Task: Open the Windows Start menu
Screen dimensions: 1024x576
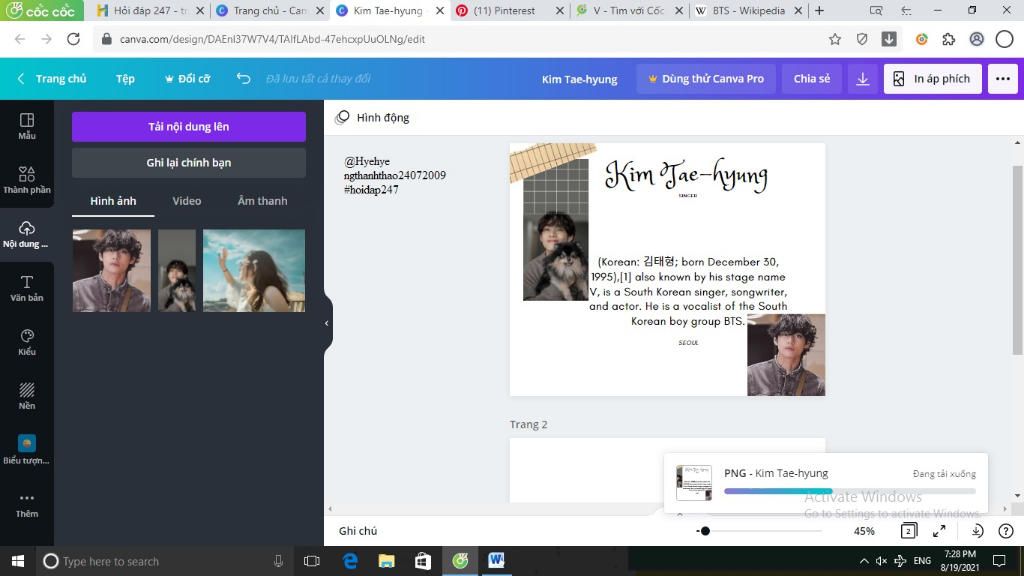Action: [18, 561]
